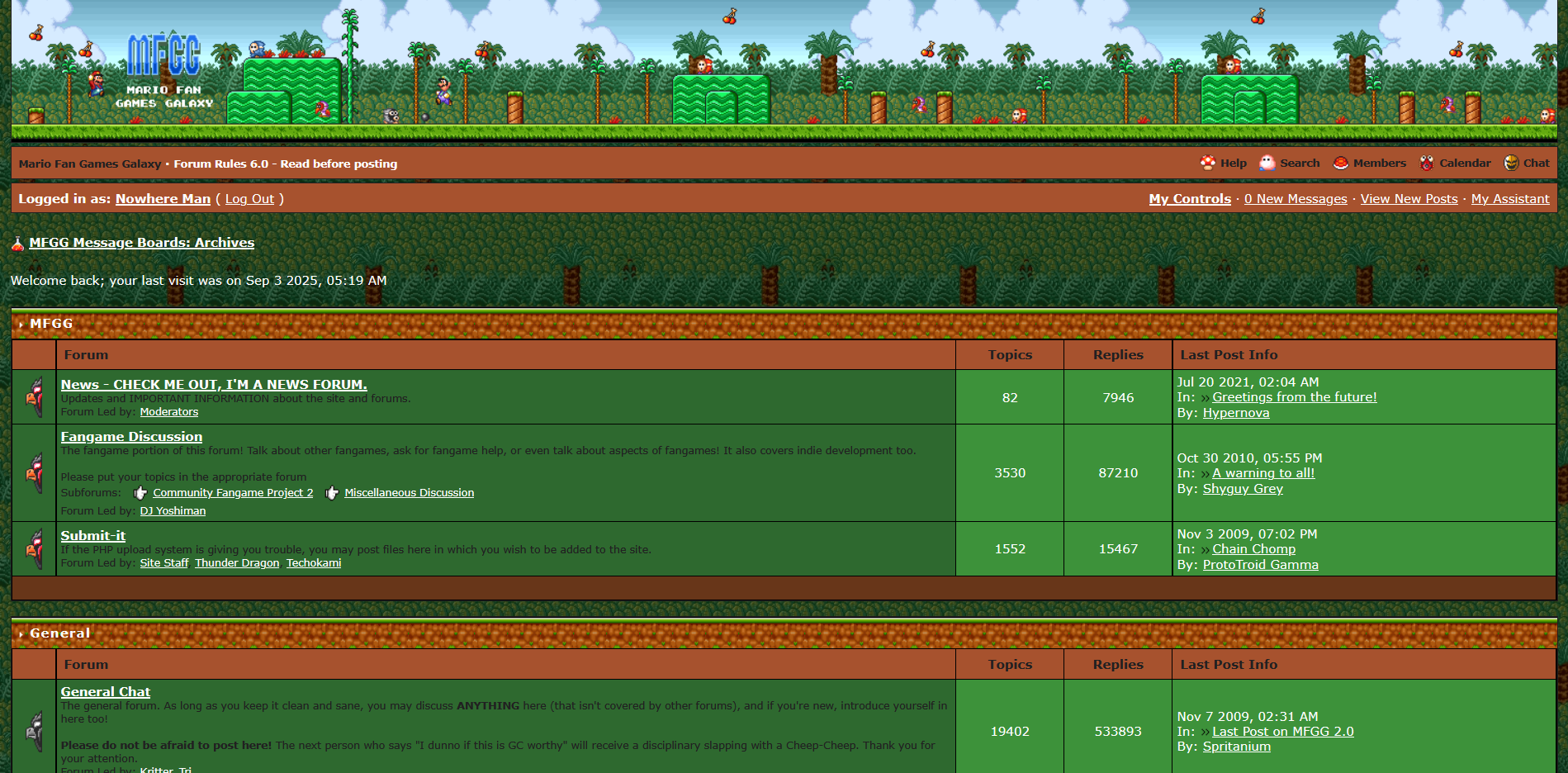Click the Chat icon in navigation bar
The width and height of the screenshot is (1568, 773).
(x=1511, y=163)
